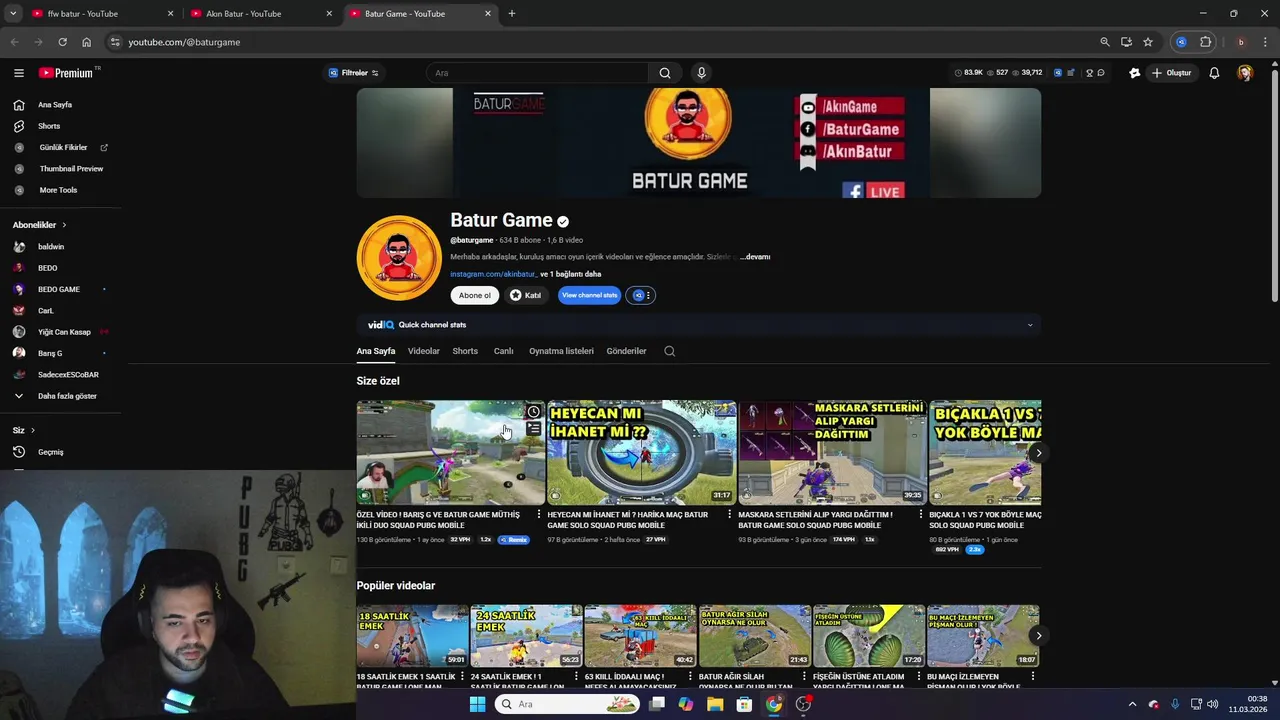
Task: Open HEYECAN MI İHANET Mİ video thumbnail
Action: 642,452
